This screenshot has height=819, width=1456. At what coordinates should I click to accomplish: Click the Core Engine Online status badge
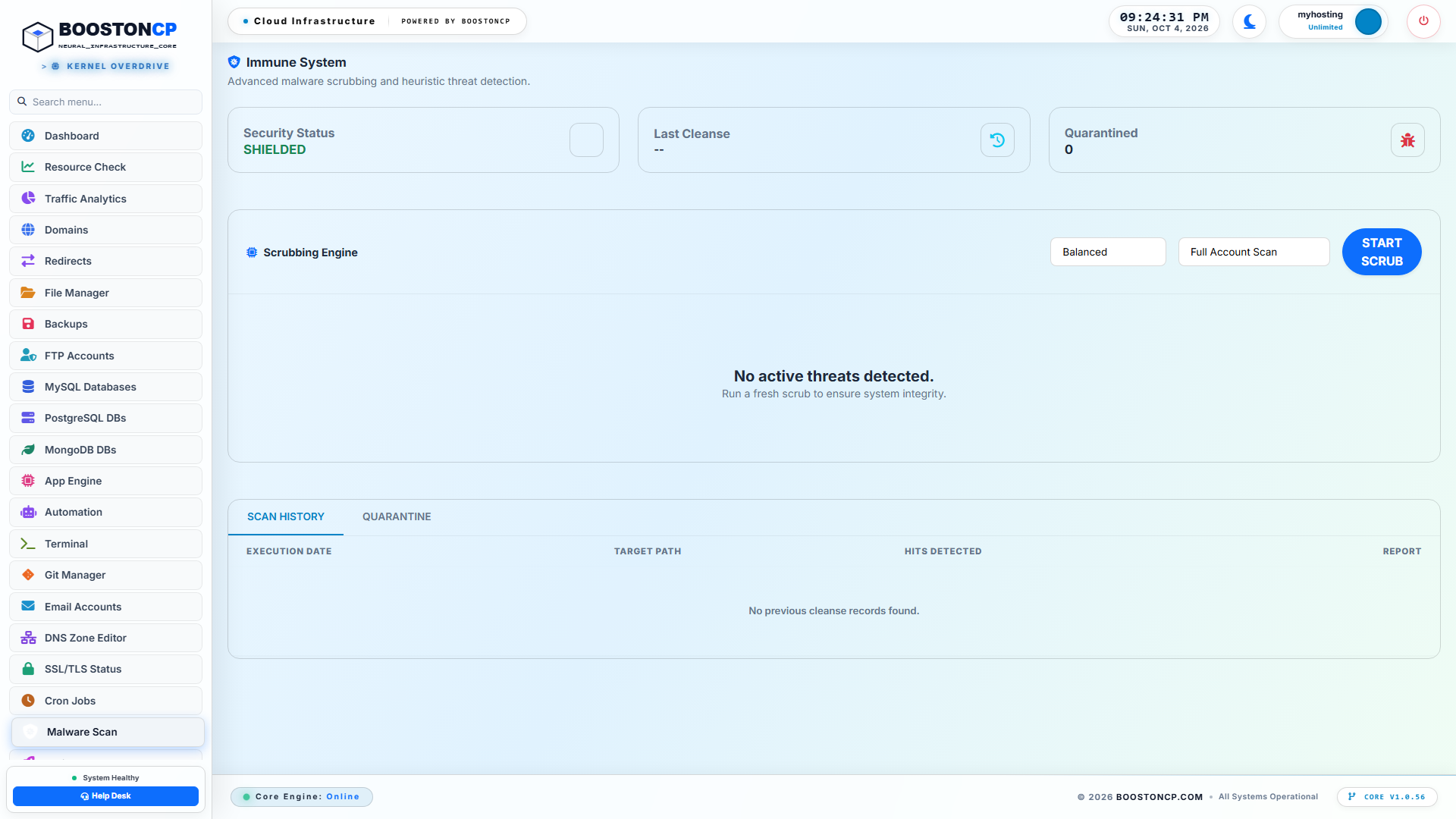[x=302, y=796]
